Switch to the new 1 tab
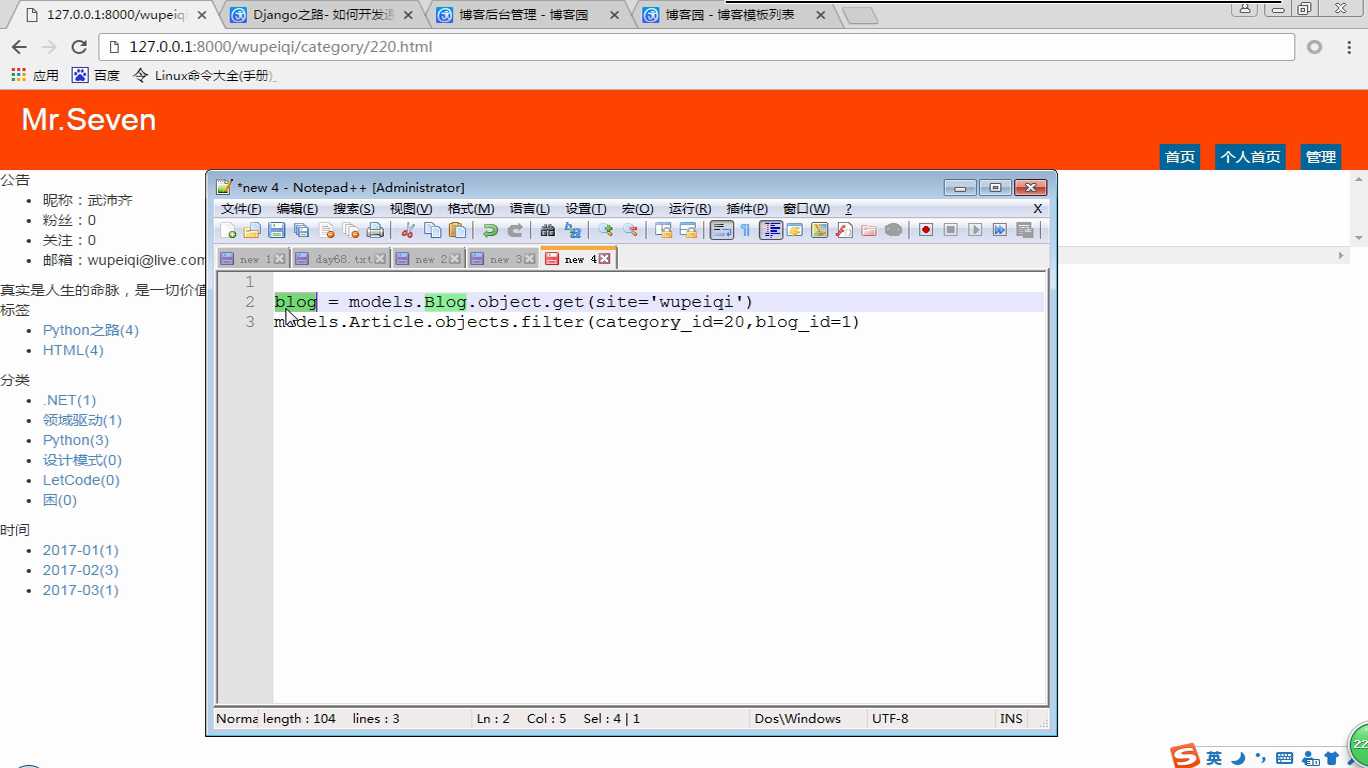 253,259
